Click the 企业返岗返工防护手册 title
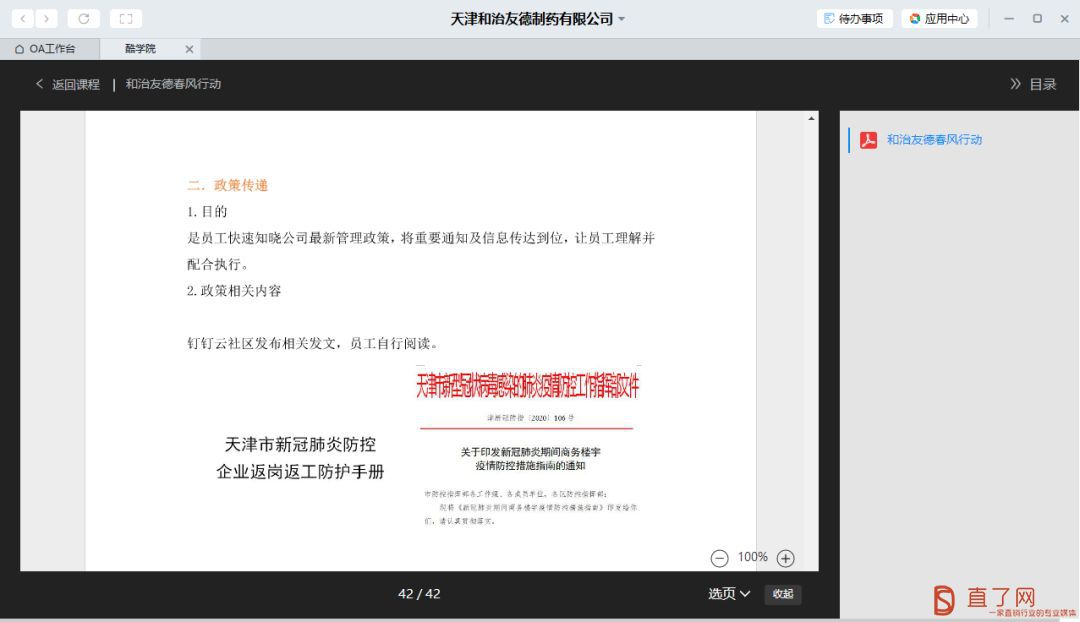Viewport: 1080px width, 622px height. (x=300, y=472)
